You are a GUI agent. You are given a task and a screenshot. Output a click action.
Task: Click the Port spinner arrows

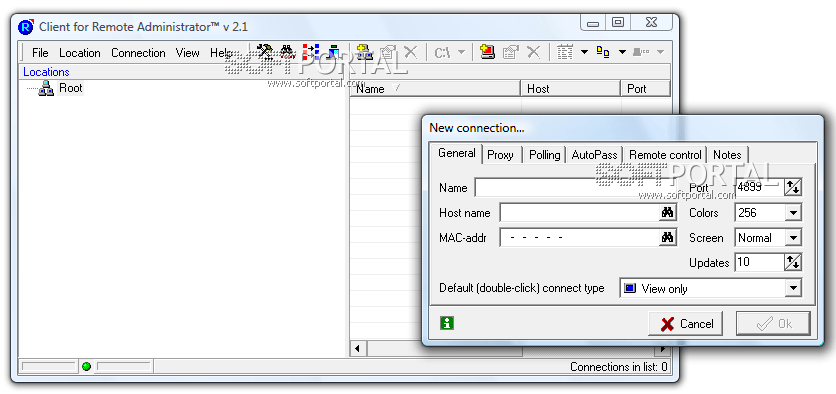point(792,188)
